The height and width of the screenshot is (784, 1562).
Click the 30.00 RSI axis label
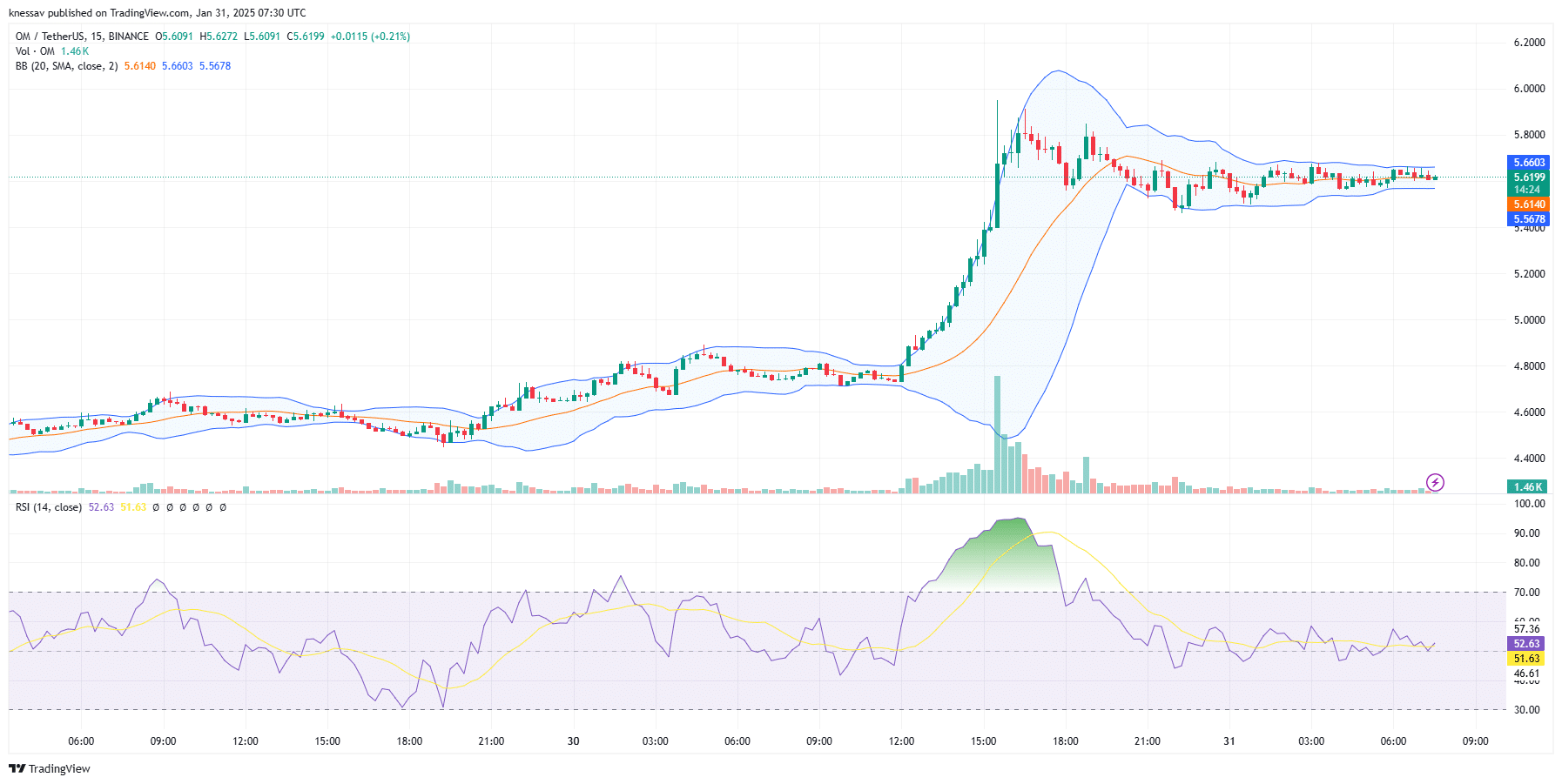[1527, 710]
